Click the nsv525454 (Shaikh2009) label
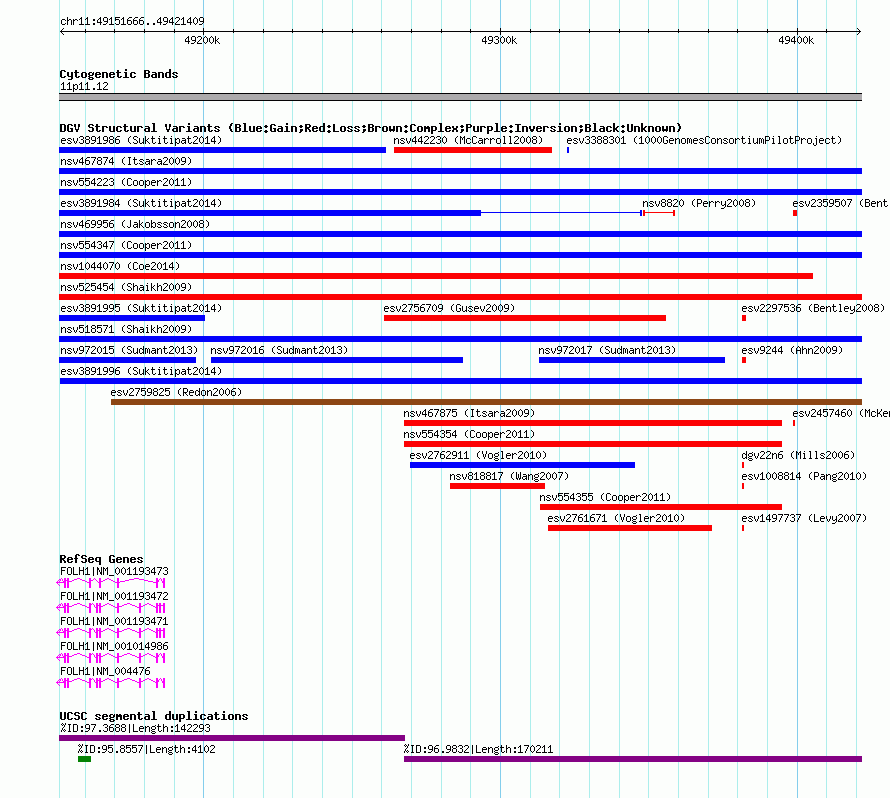This screenshot has height=798, width=890. (126, 287)
